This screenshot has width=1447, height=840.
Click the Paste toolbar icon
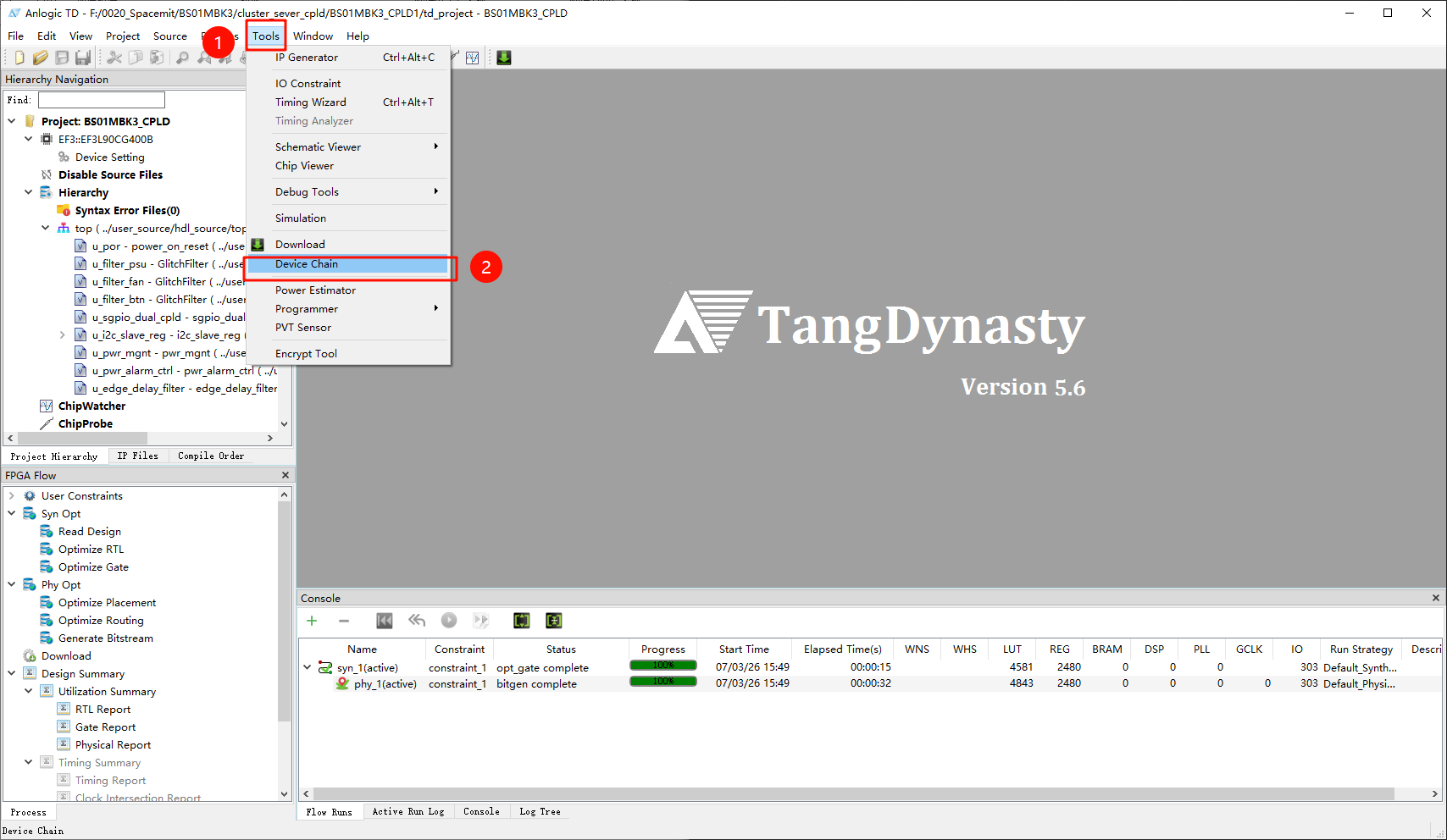point(157,58)
